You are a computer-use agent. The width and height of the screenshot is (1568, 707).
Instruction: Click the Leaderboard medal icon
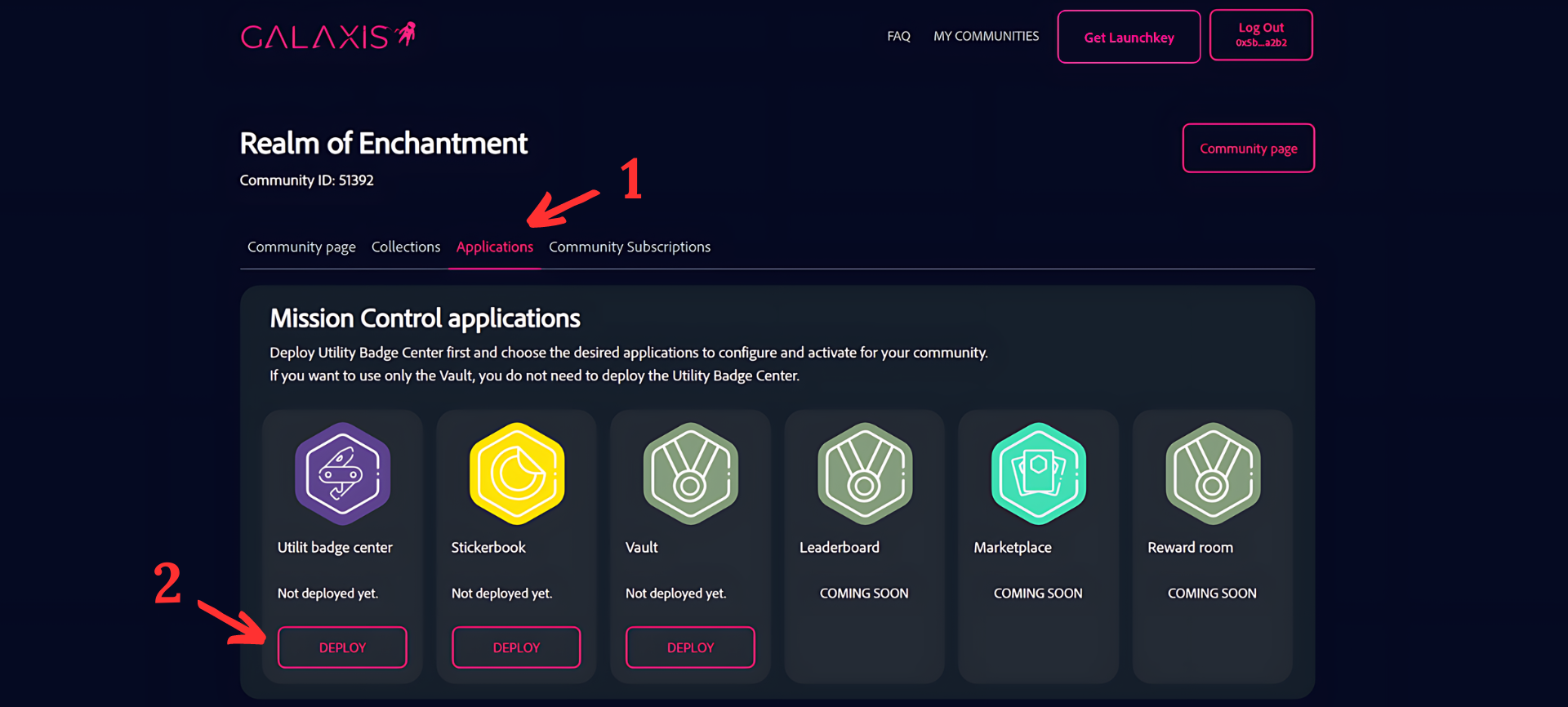tap(864, 474)
